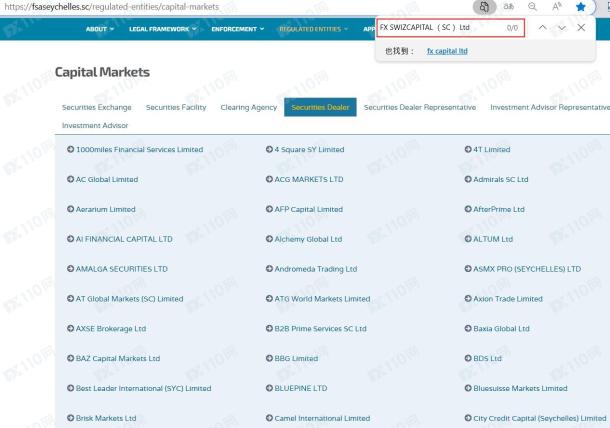Click arrow icon beside 4T Limited

click(x=468, y=149)
